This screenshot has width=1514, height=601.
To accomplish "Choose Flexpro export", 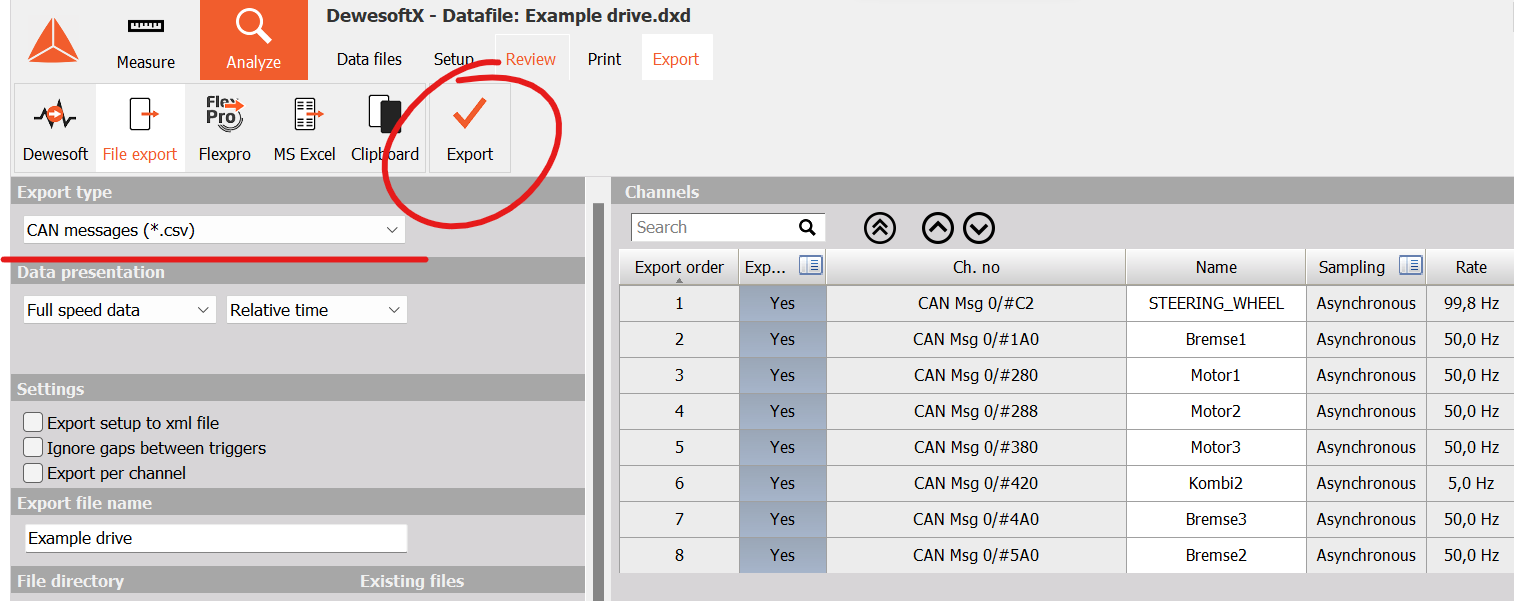I will point(225,127).
